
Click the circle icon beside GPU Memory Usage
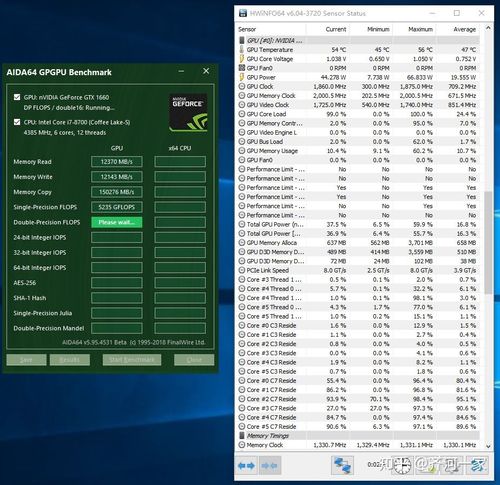pos(242,151)
